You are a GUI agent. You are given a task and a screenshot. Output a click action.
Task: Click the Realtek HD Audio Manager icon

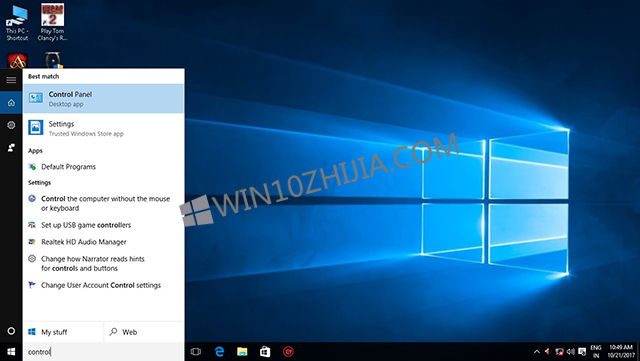click(32, 242)
